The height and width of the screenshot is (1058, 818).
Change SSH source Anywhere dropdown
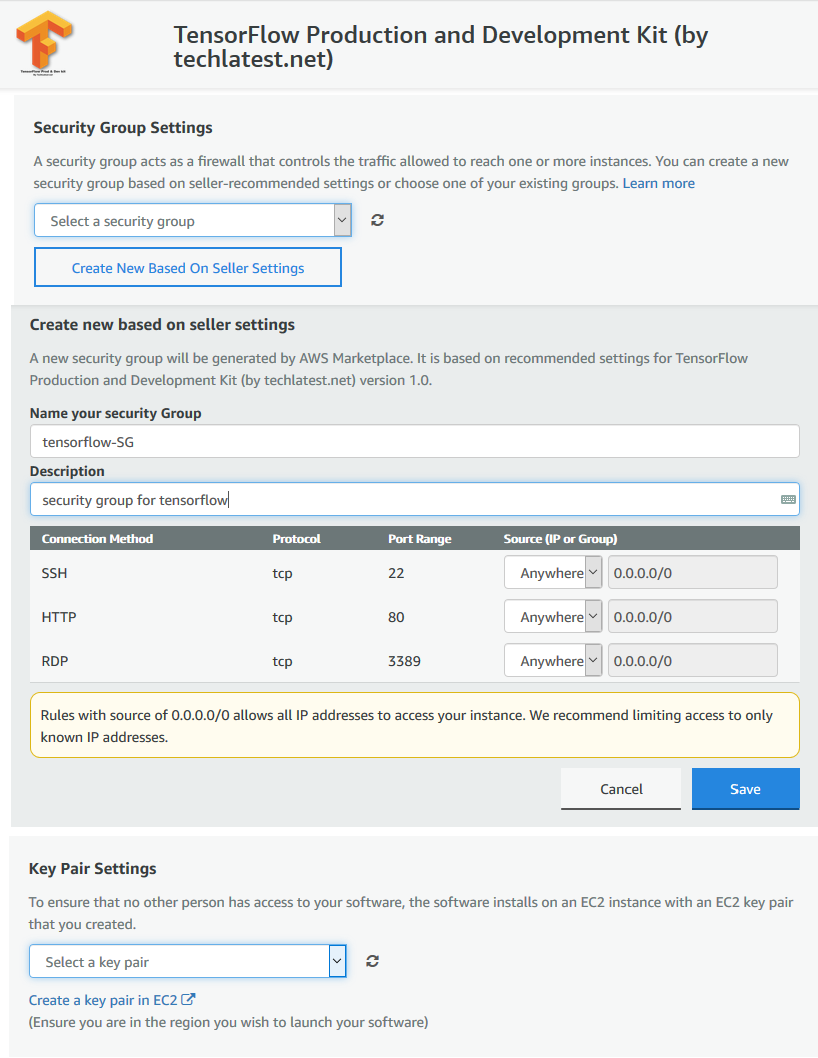coord(553,573)
